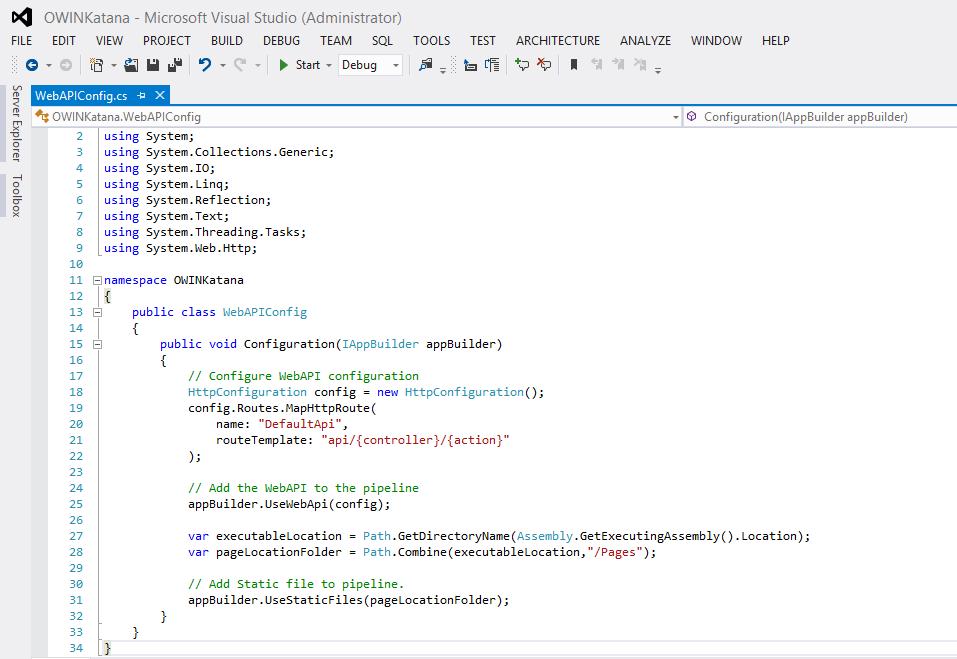
Task: Collapse the WebAPIConfig class block
Action: click(x=96, y=312)
